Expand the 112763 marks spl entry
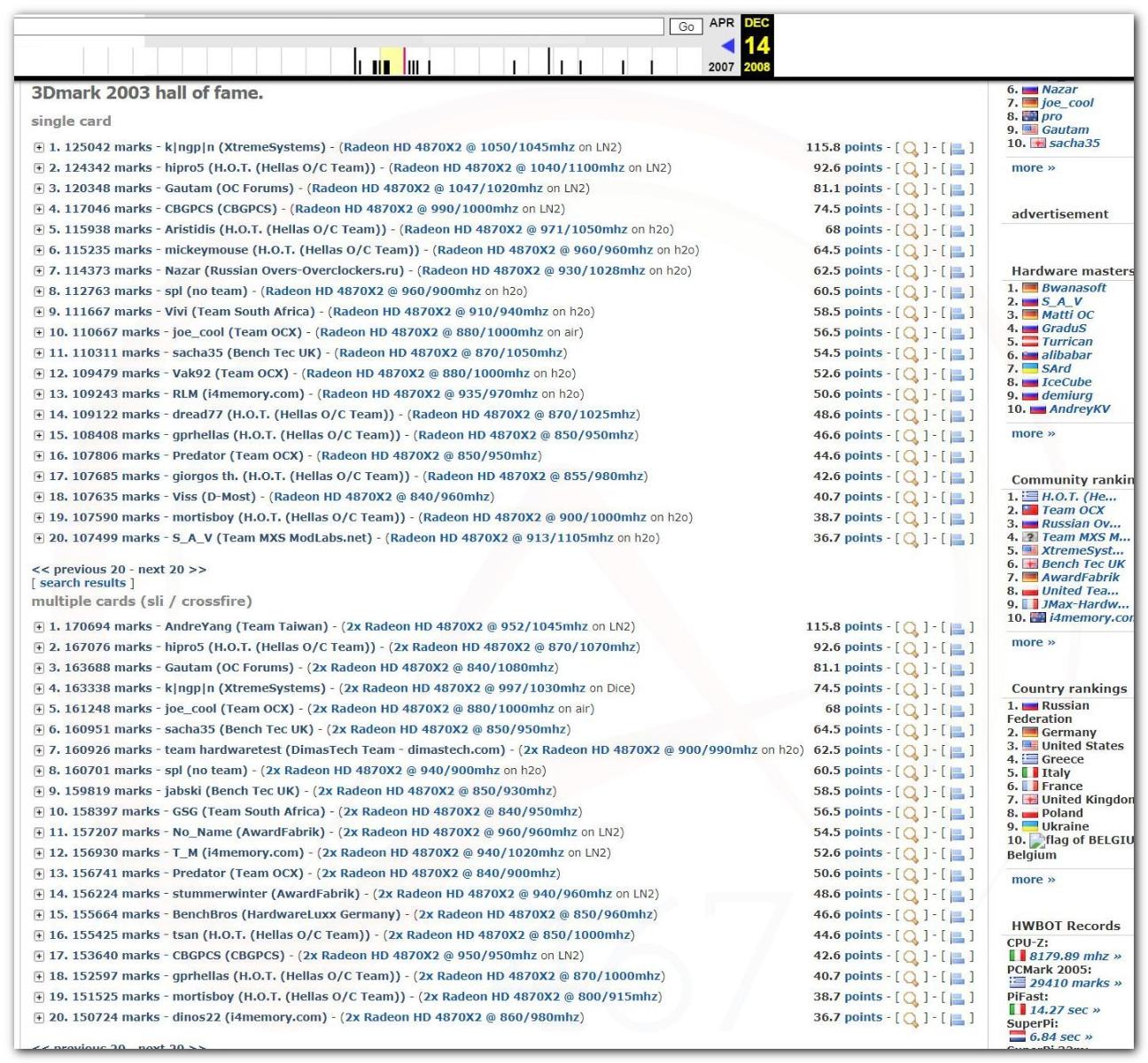This screenshot has width=1148, height=1063. [39, 291]
